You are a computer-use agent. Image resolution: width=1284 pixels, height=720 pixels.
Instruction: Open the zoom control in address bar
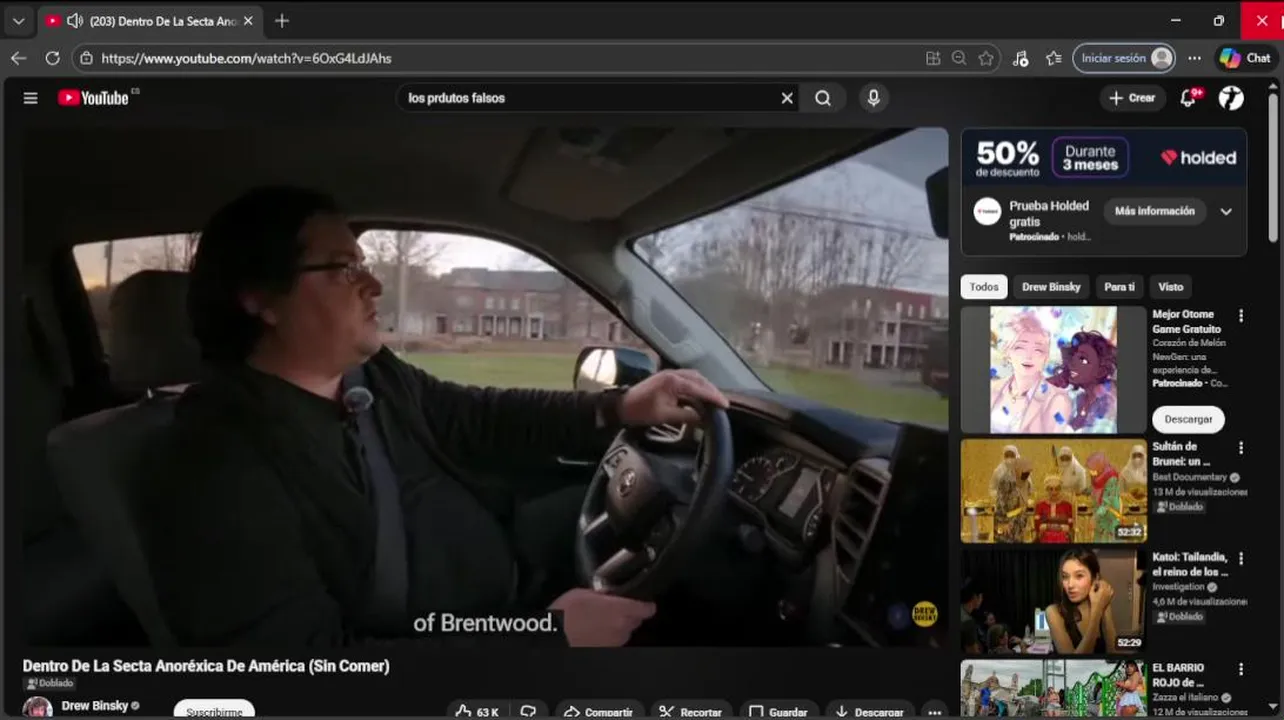point(959,58)
